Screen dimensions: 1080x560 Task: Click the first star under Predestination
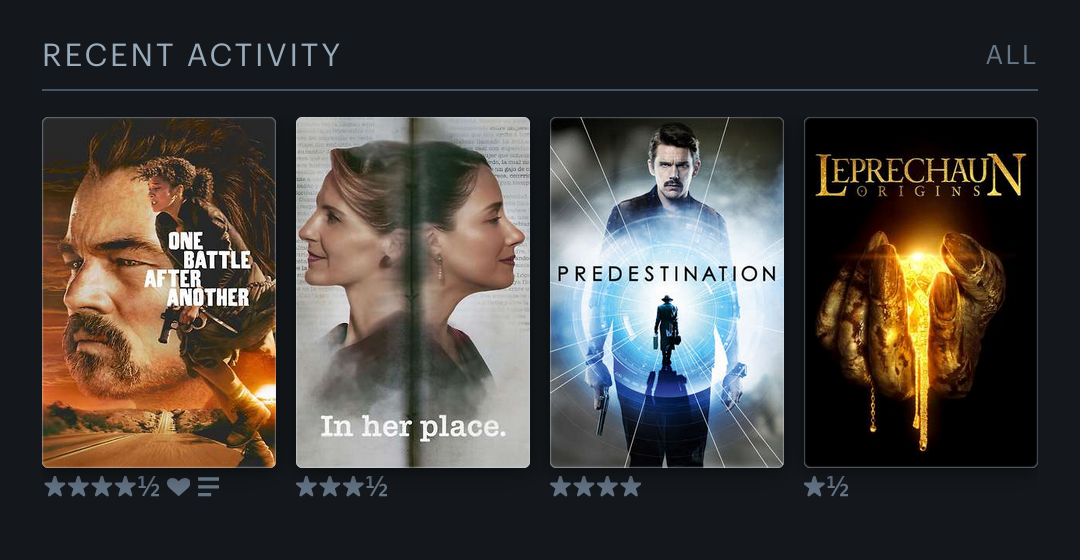(x=561, y=487)
